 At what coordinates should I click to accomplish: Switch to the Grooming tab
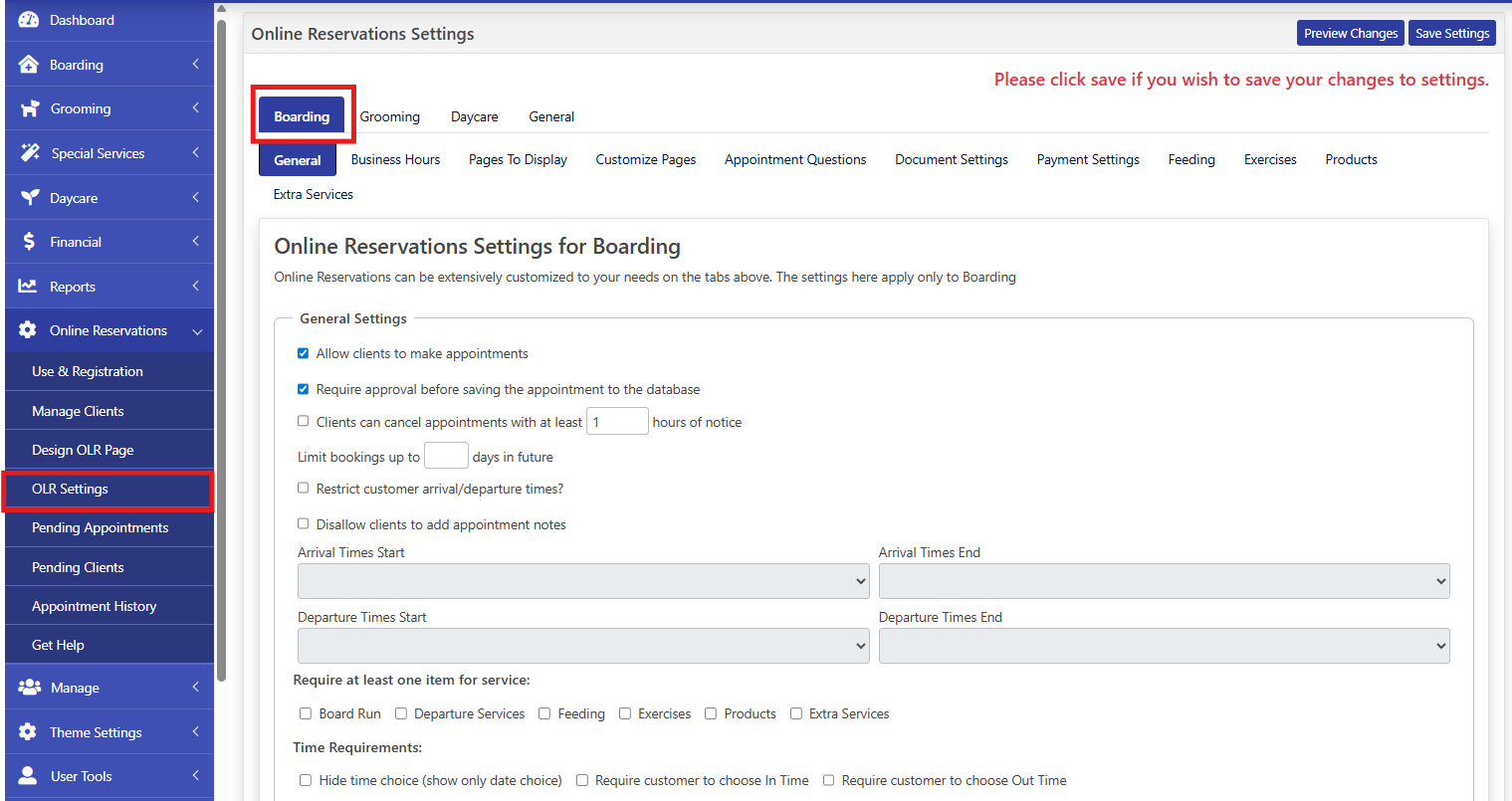point(389,116)
